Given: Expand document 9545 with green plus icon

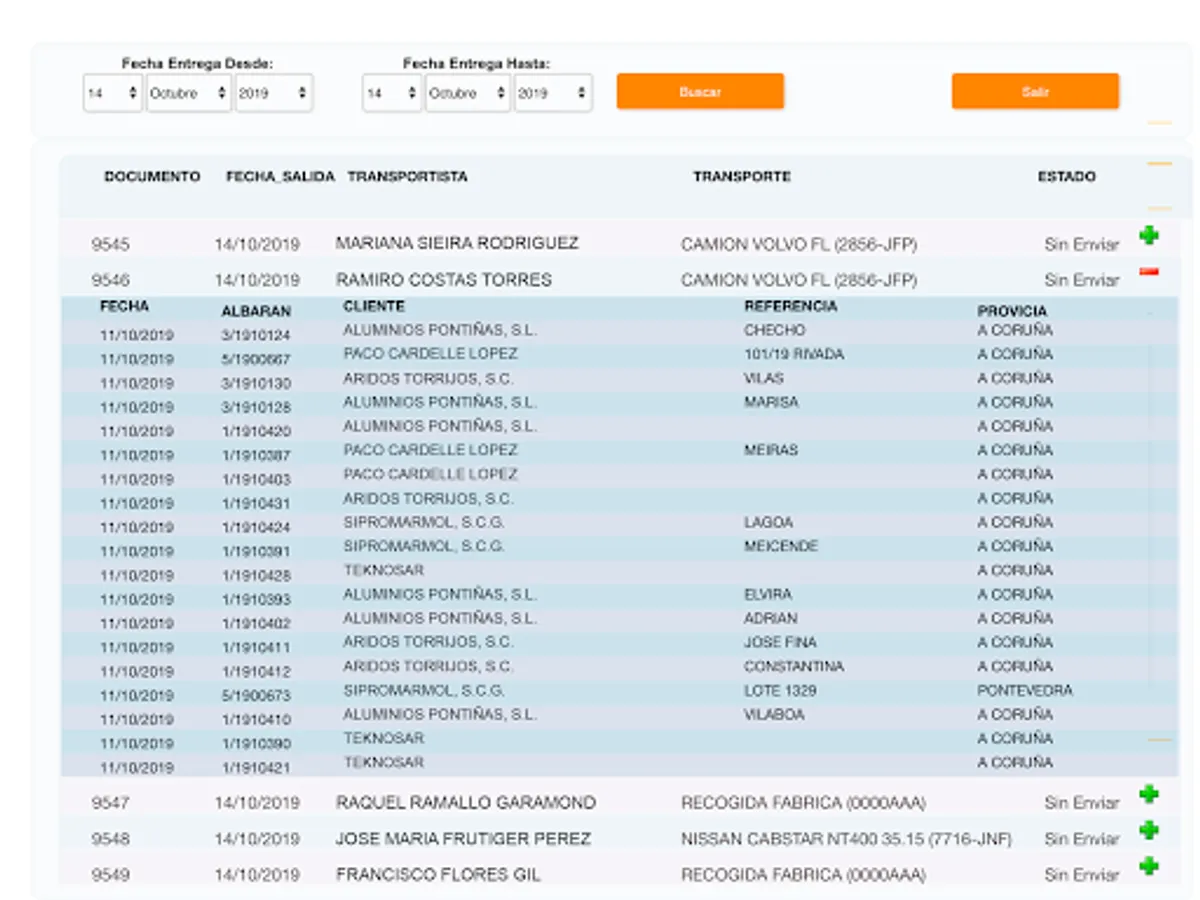Looking at the screenshot, I should [1149, 236].
